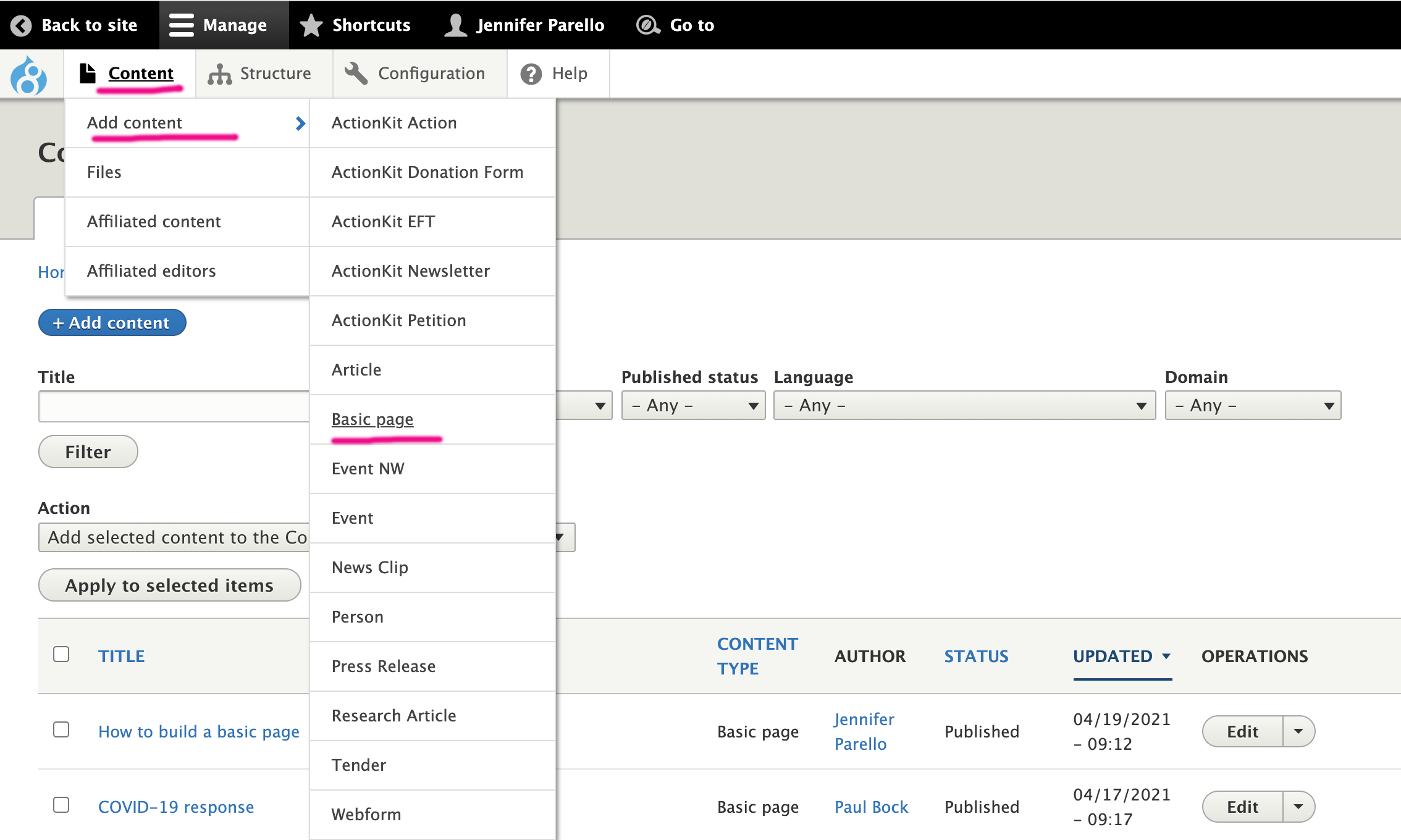Click Shortcuts in the top toolbar
Screen dimensions: 1401x840
356,25
